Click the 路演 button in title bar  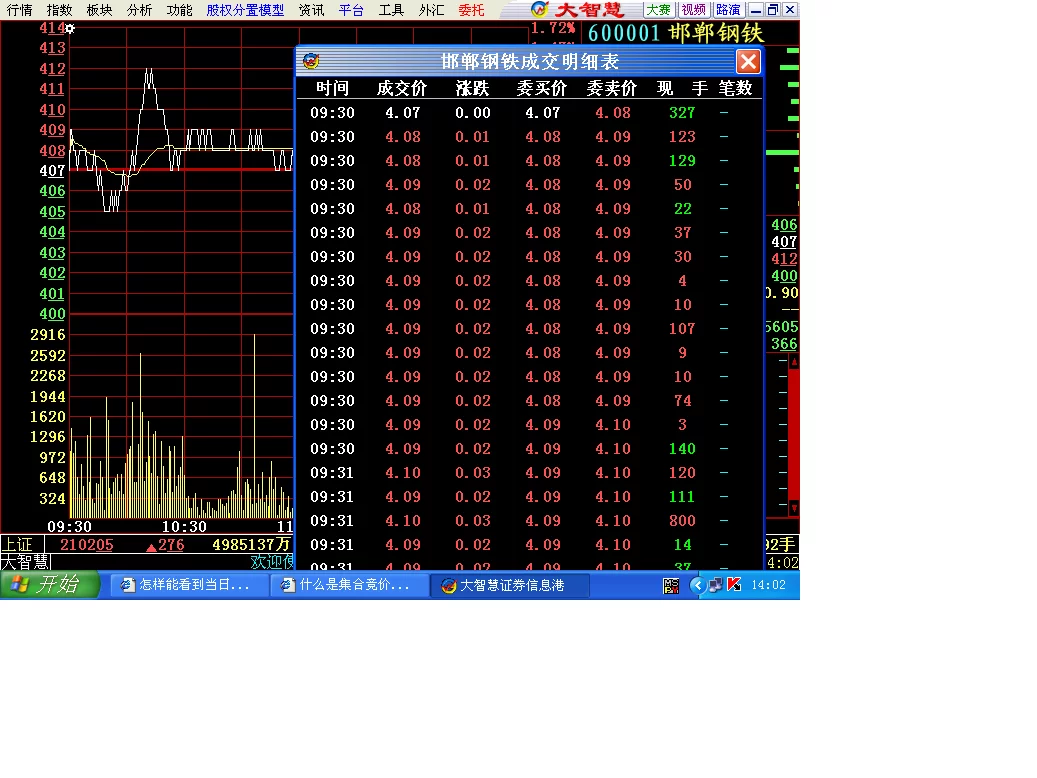click(x=729, y=9)
